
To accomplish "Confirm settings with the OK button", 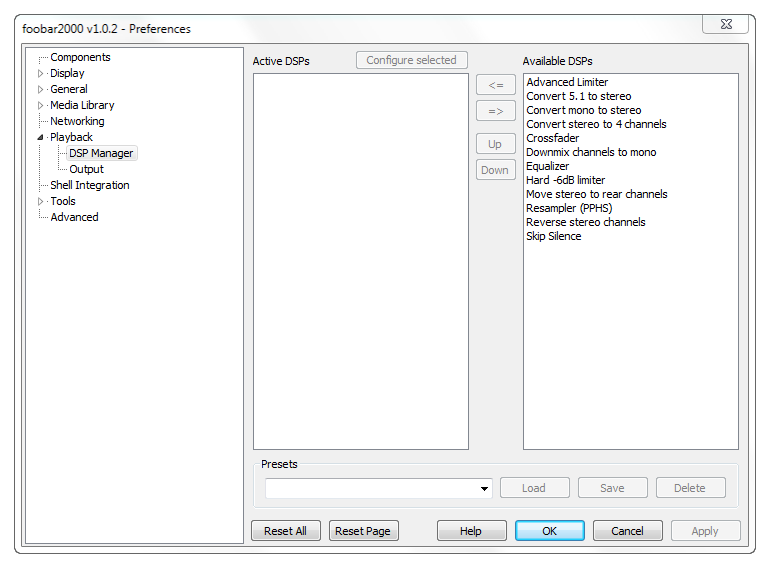I will point(549,531).
